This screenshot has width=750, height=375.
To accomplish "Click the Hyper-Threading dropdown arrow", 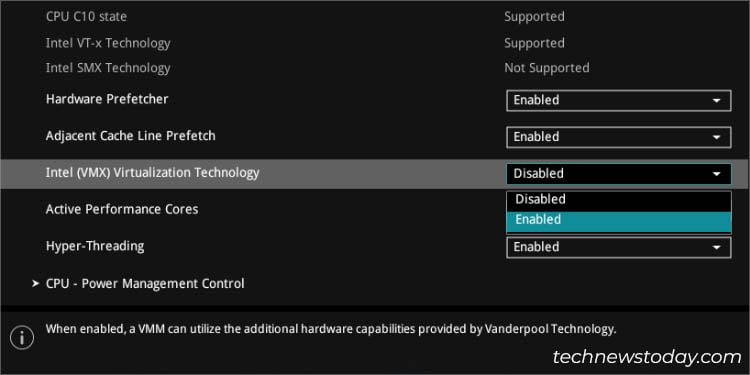I will (716, 247).
